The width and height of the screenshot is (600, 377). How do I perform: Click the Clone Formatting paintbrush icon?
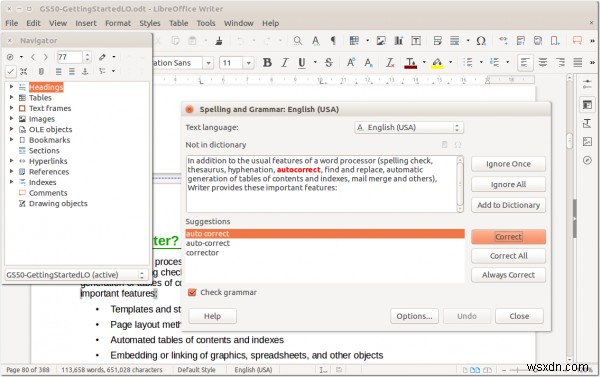pyautogui.click(x=219, y=41)
